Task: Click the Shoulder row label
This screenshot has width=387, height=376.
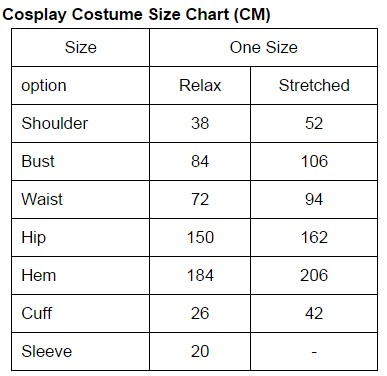Action: click(55, 123)
